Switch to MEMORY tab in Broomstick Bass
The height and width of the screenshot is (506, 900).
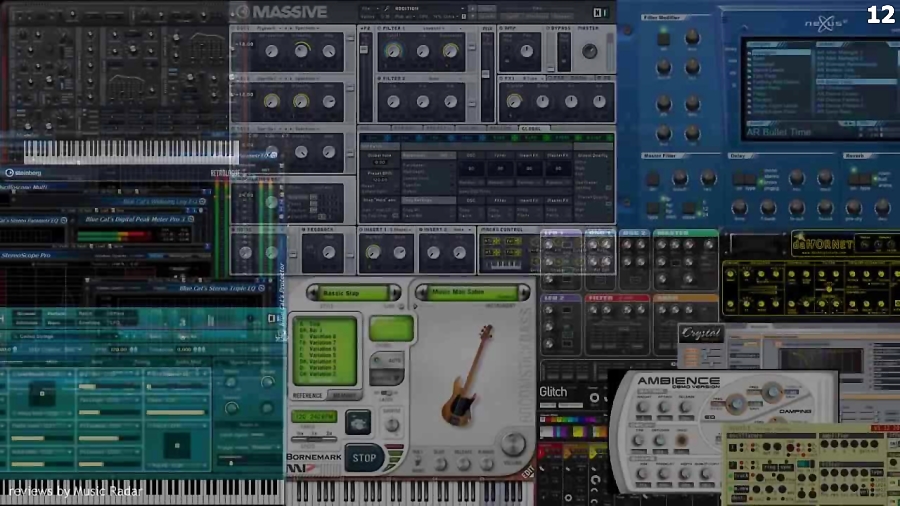pos(344,396)
